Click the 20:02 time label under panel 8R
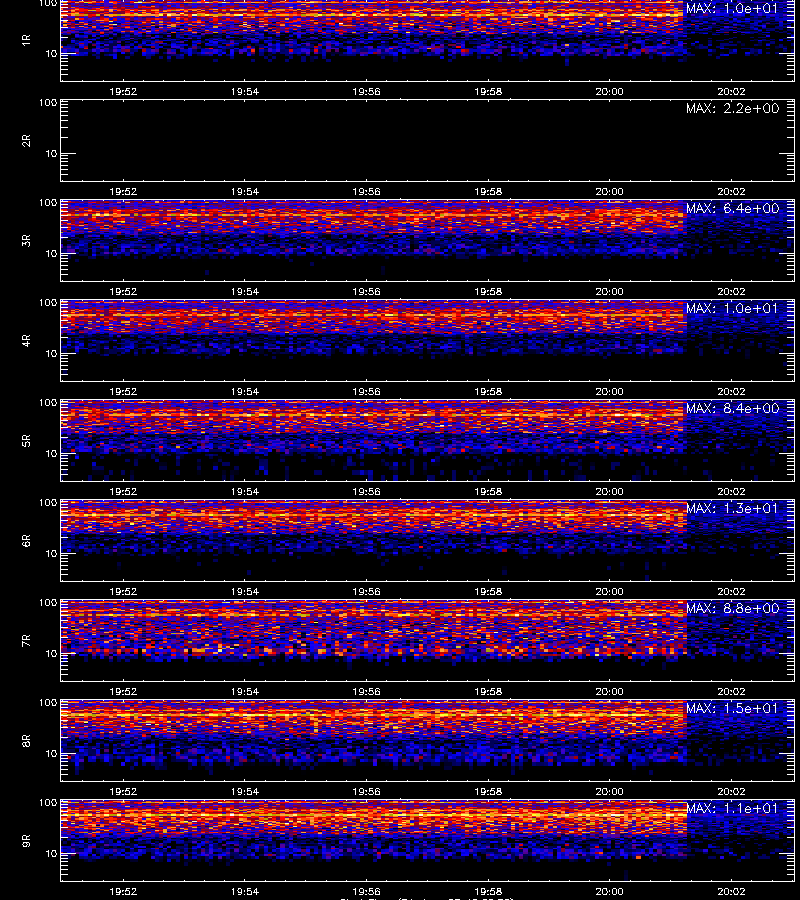 tap(731, 792)
